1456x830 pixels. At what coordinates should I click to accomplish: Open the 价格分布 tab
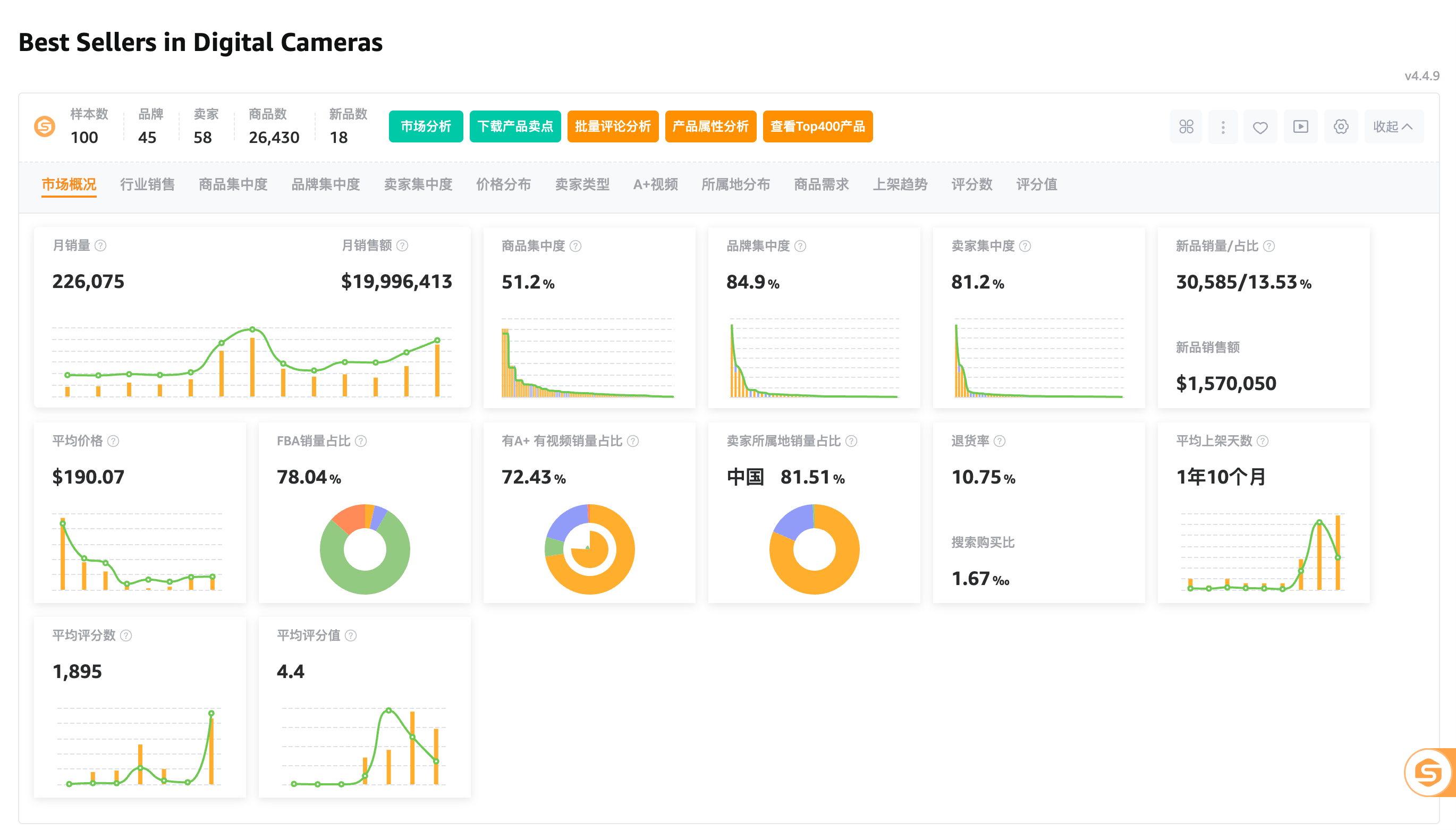[x=503, y=185]
